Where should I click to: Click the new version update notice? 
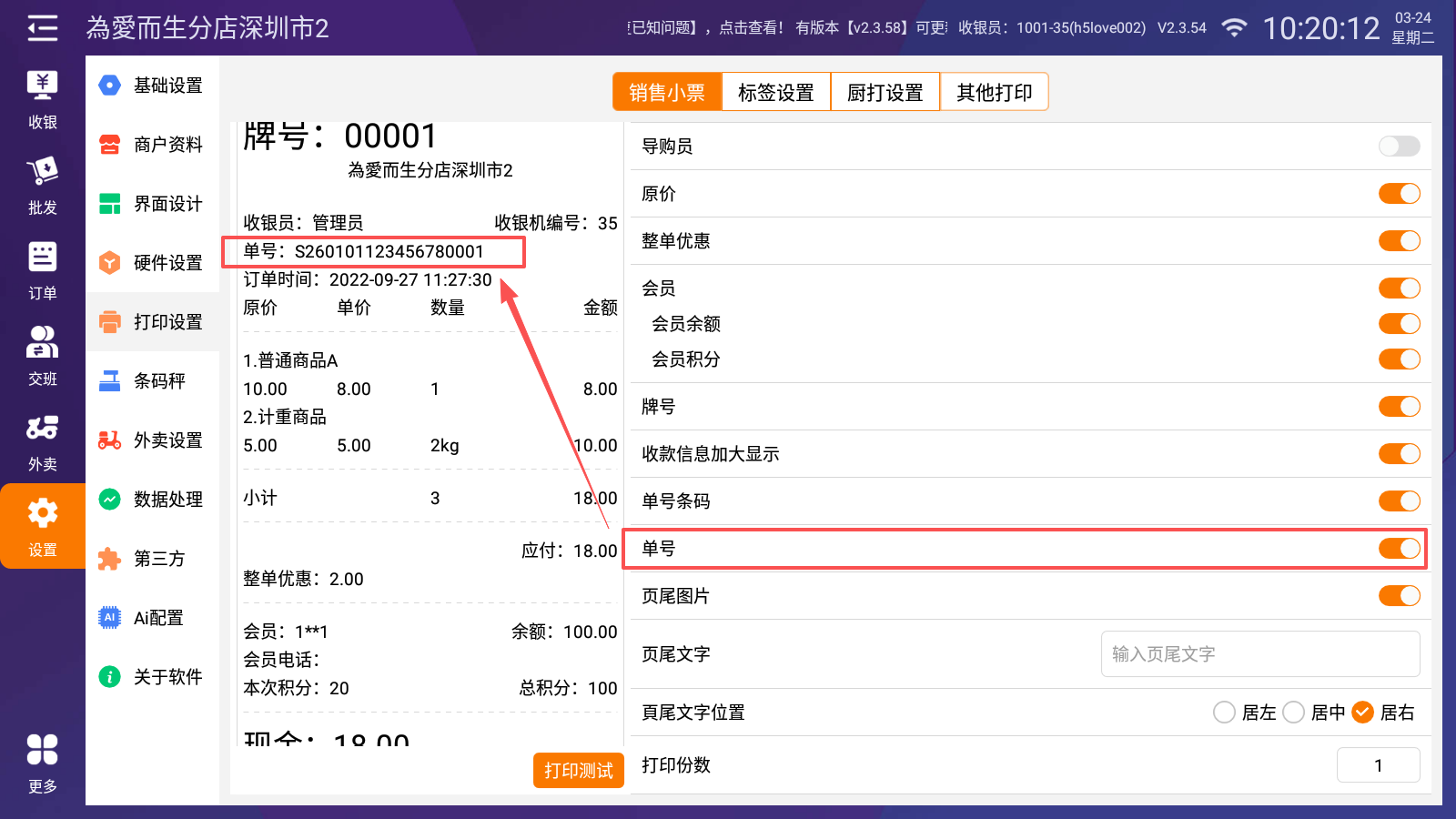point(871,28)
